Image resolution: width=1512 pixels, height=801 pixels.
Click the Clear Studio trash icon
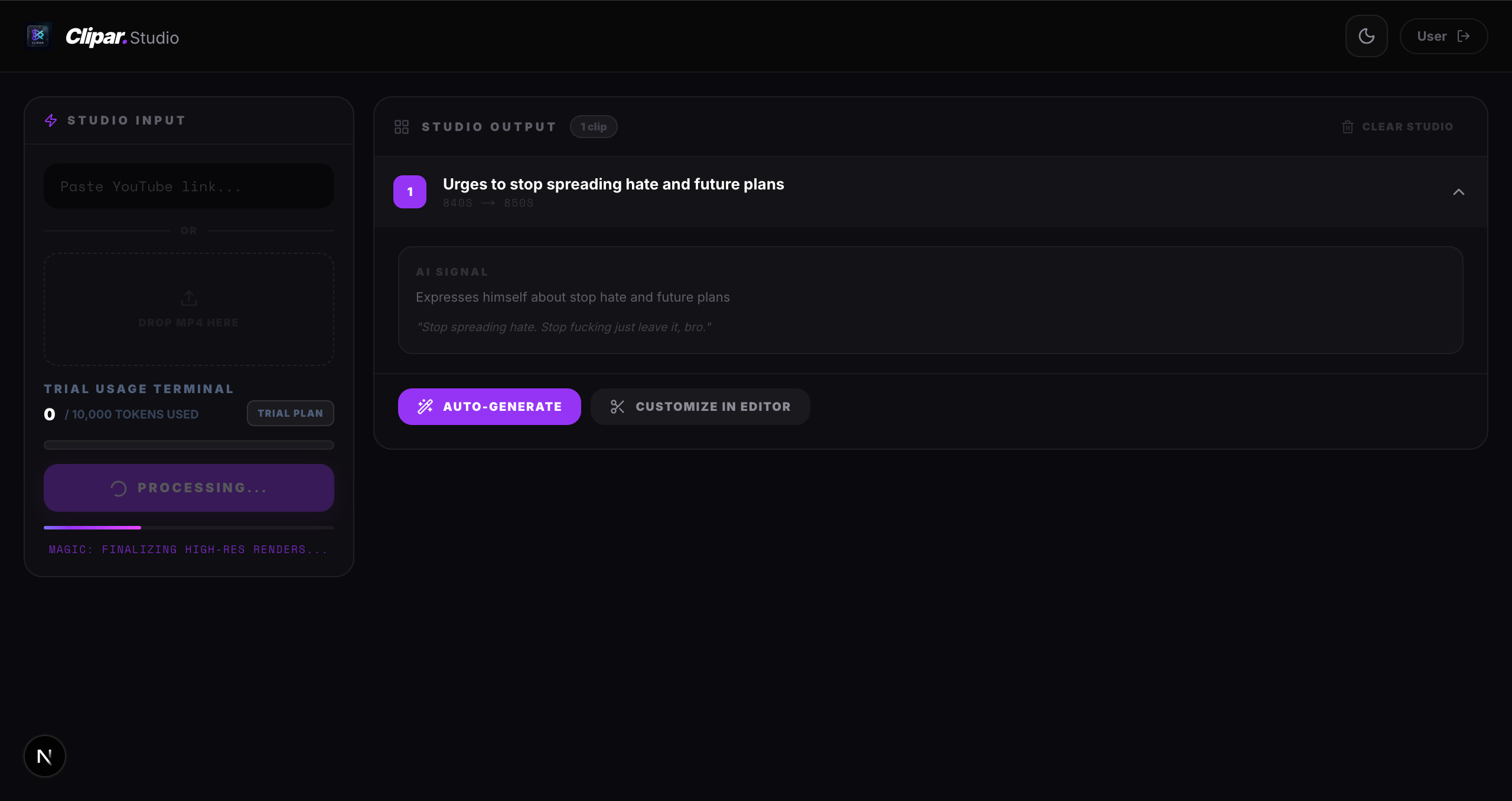point(1347,127)
